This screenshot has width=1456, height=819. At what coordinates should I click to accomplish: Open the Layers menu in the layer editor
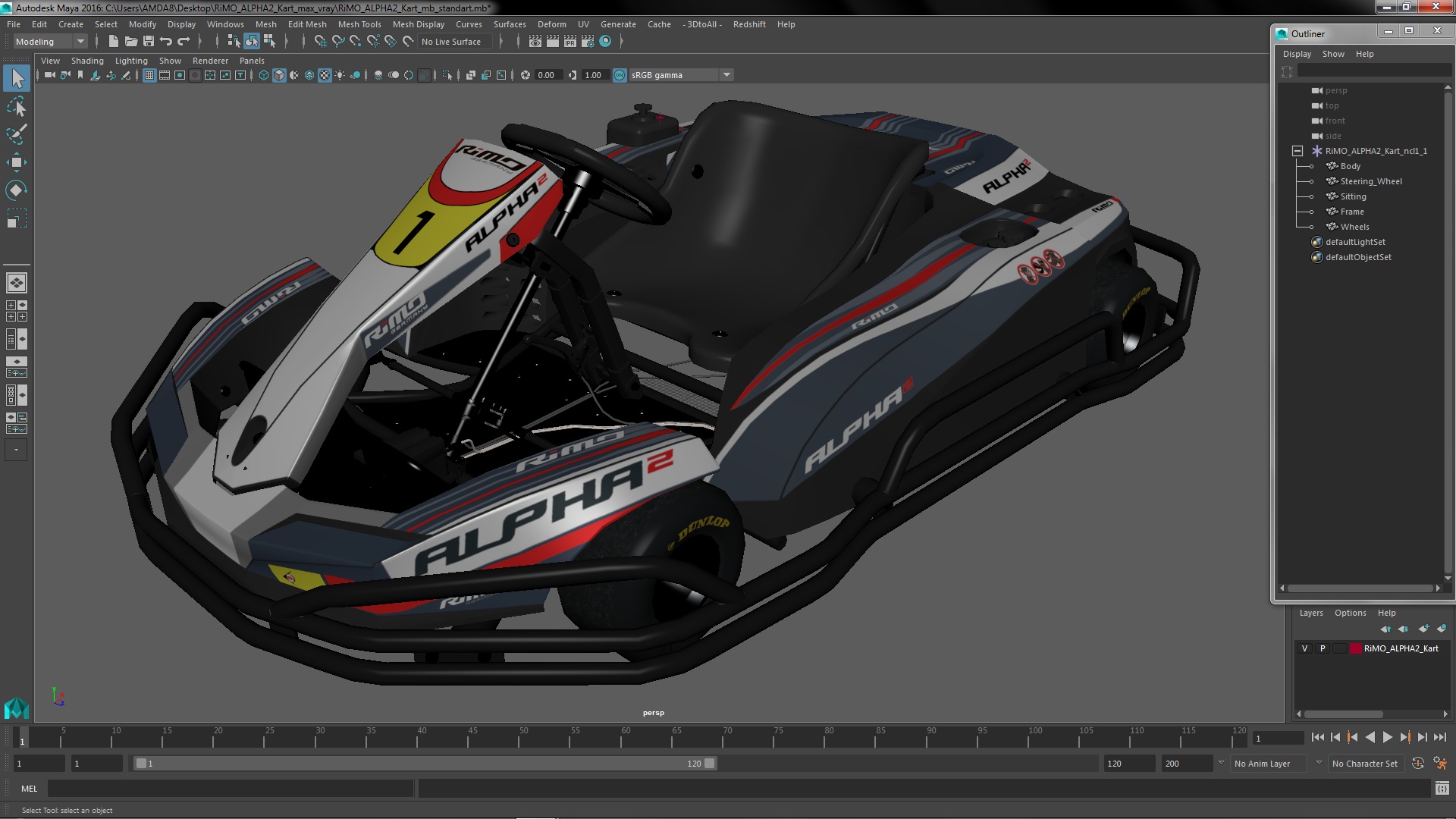click(1310, 613)
